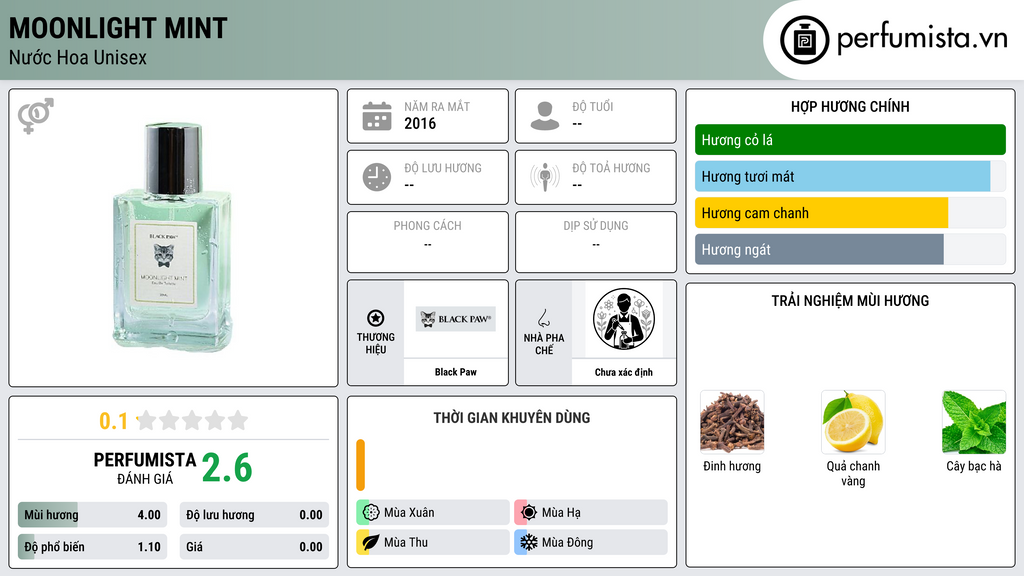Click the person icon beside Độ tuổi

tap(545, 116)
